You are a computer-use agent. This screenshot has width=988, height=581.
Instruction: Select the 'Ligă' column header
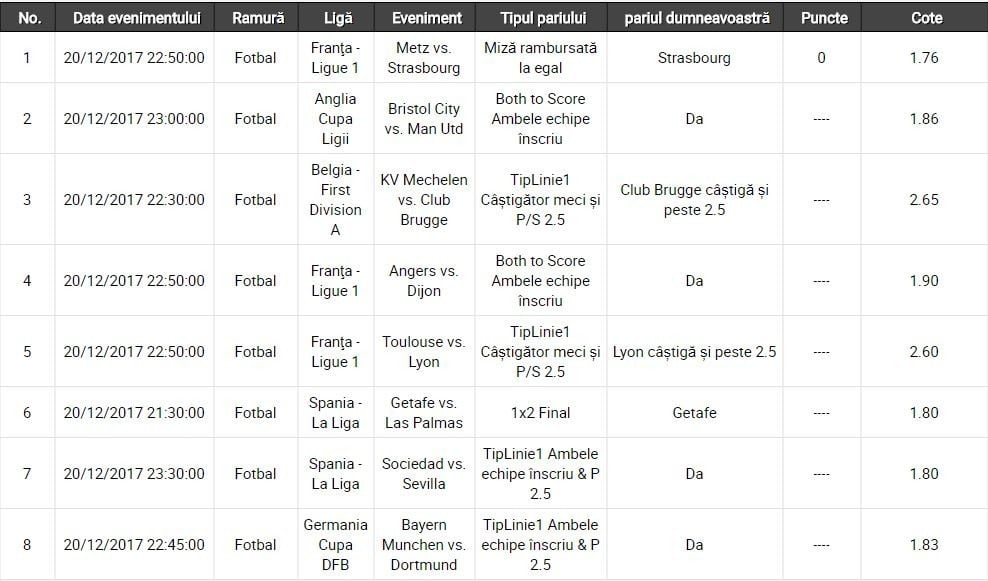pos(338,18)
